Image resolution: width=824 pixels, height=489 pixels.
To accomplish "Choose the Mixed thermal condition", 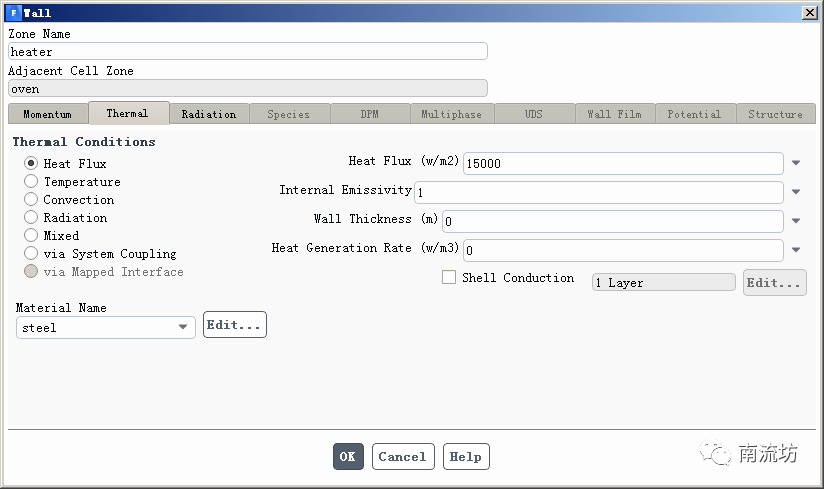I will 31,236.
